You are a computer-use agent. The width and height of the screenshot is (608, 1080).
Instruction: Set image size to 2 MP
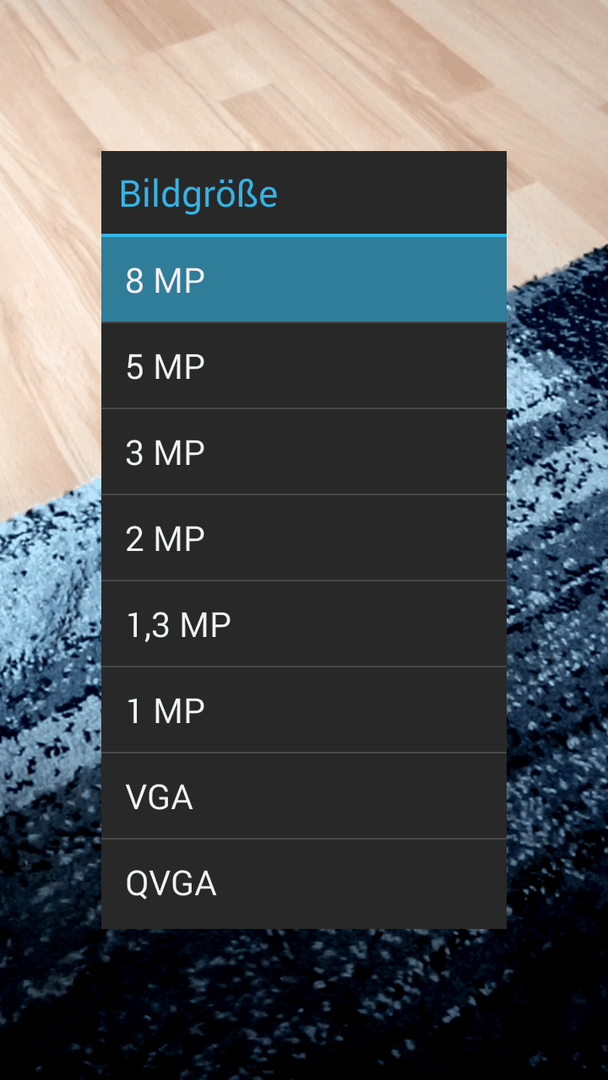click(x=304, y=537)
